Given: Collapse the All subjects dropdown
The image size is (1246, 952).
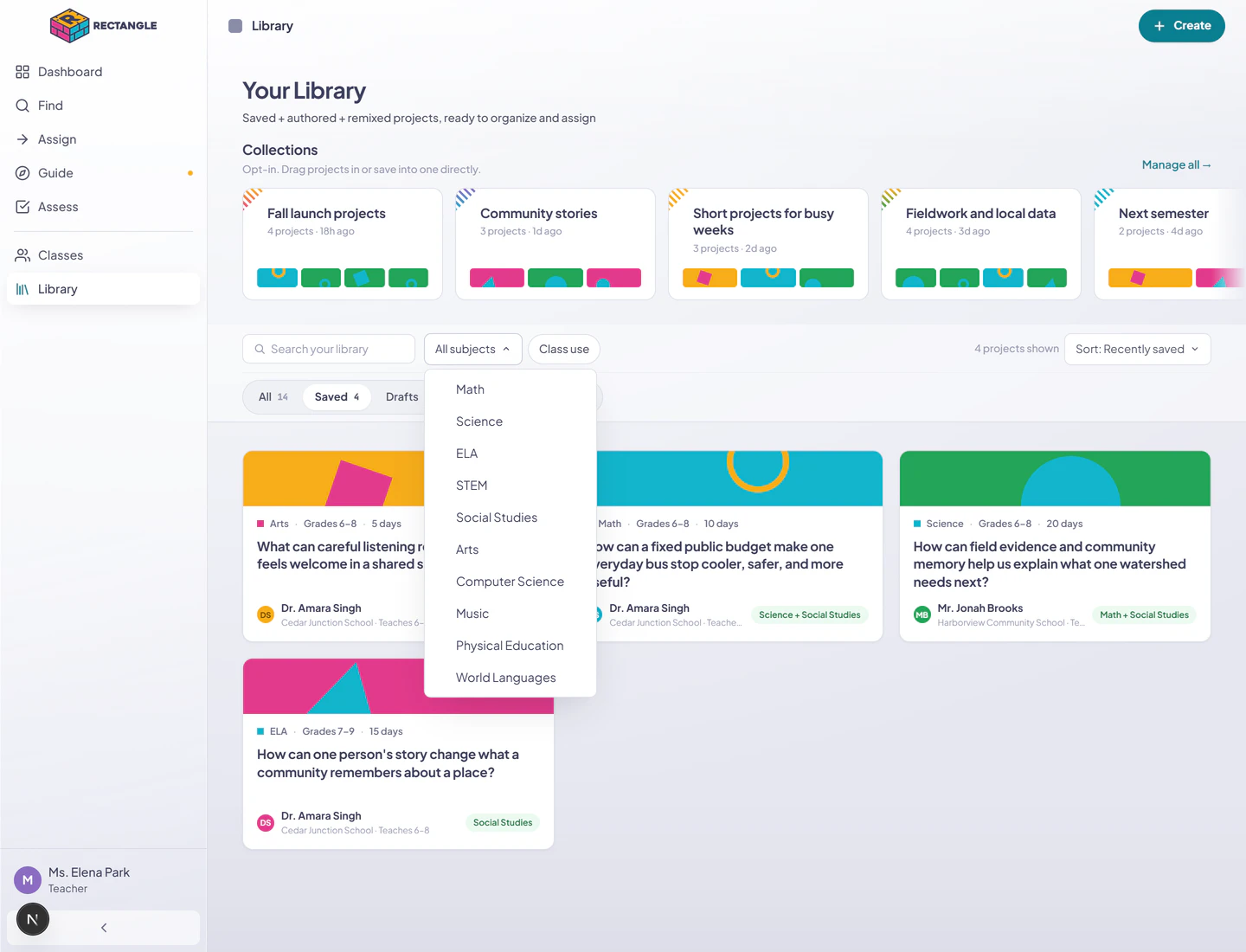Looking at the screenshot, I should [472, 350].
